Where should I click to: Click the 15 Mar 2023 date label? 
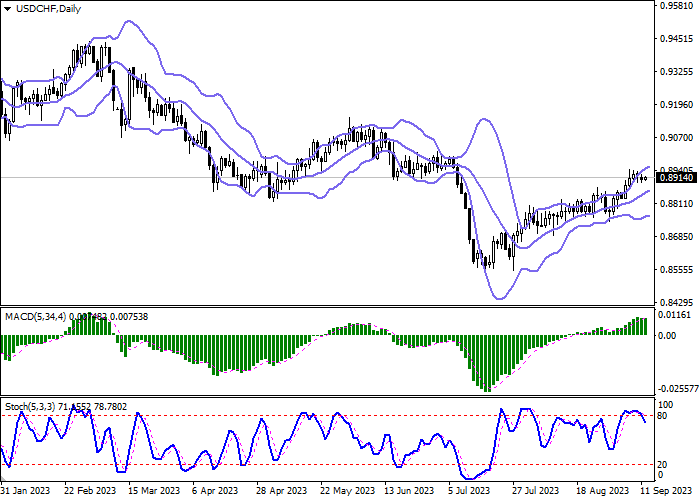154,490
